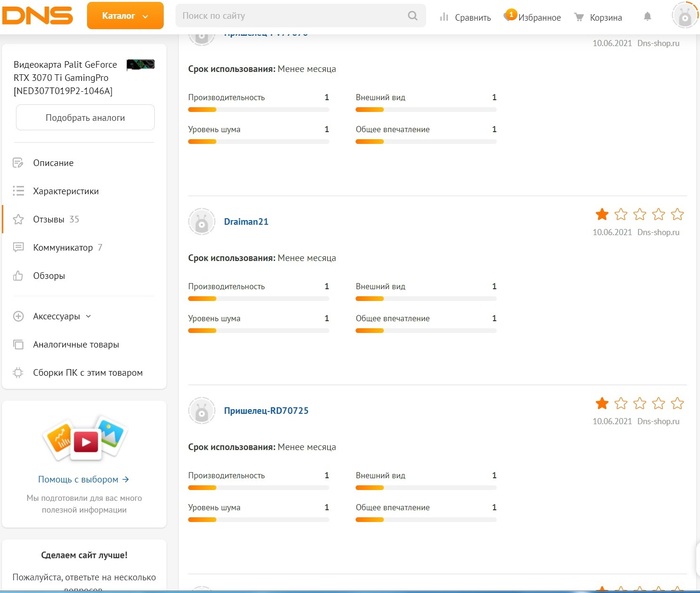Click the Характеристики list icon
The image size is (700, 593).
[x=18, y=191]
